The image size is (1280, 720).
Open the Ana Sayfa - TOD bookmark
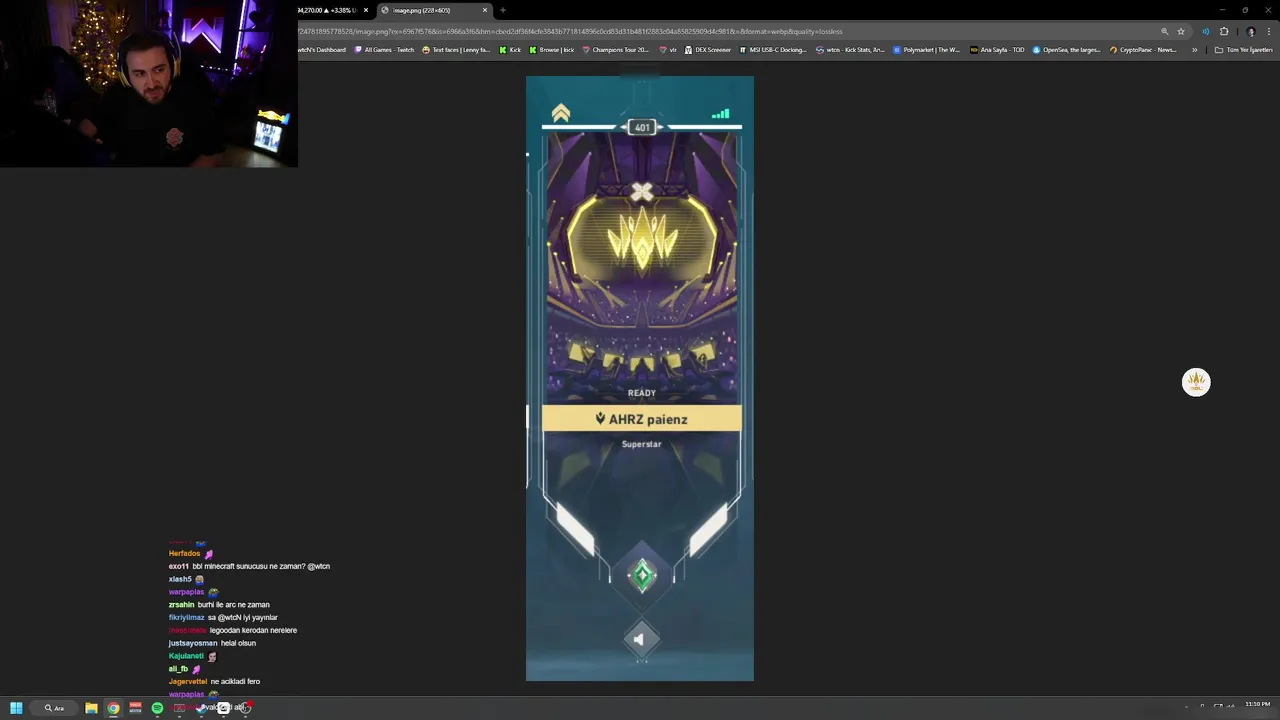point(997,50)
